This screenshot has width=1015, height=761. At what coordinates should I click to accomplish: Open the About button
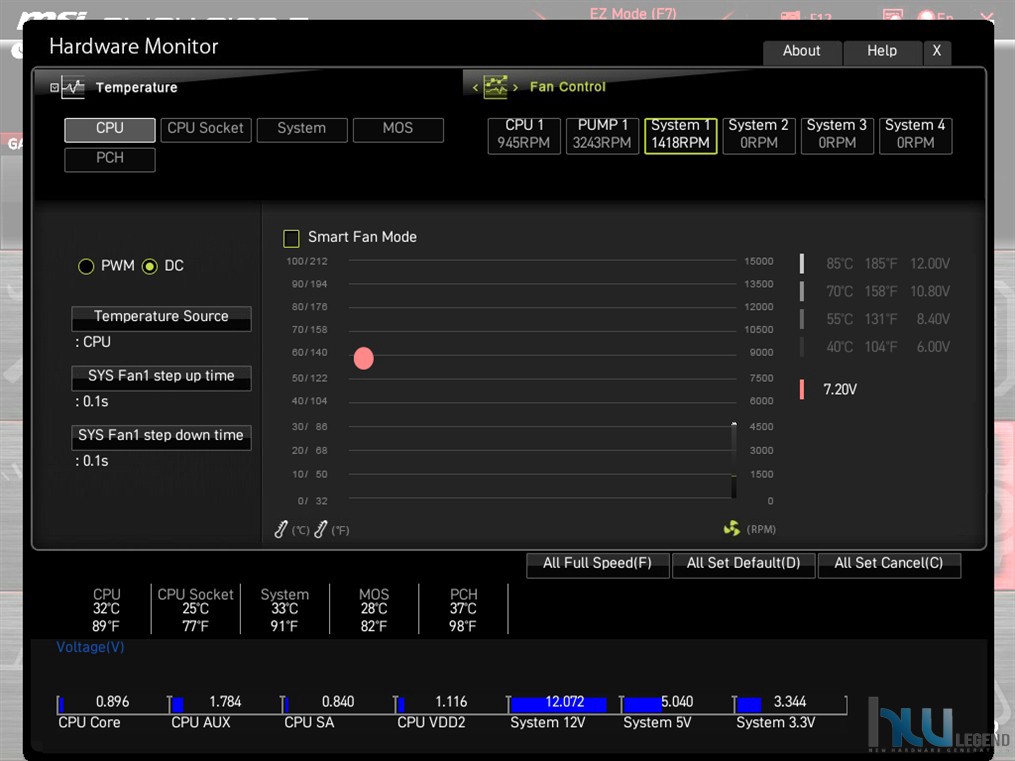[802, 52]
